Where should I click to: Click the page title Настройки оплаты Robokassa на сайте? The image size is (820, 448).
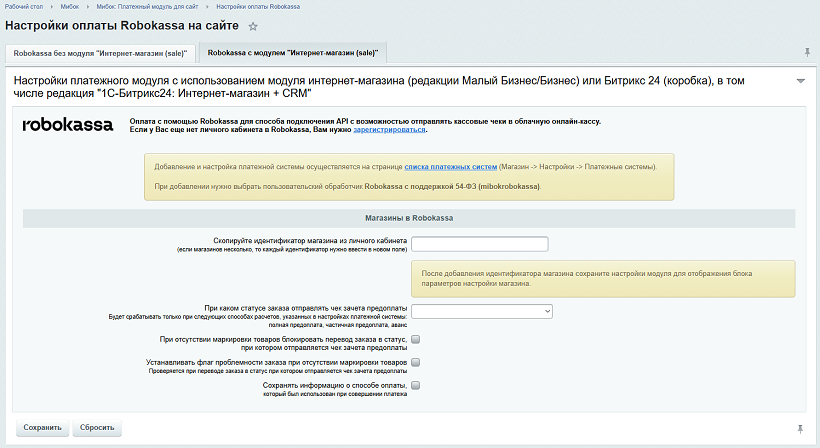[122, 26]
